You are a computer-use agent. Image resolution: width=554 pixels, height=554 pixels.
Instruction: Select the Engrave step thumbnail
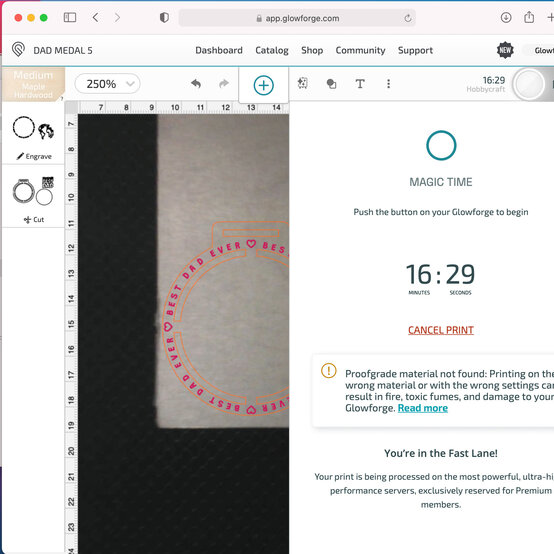[x=33, y=128]
